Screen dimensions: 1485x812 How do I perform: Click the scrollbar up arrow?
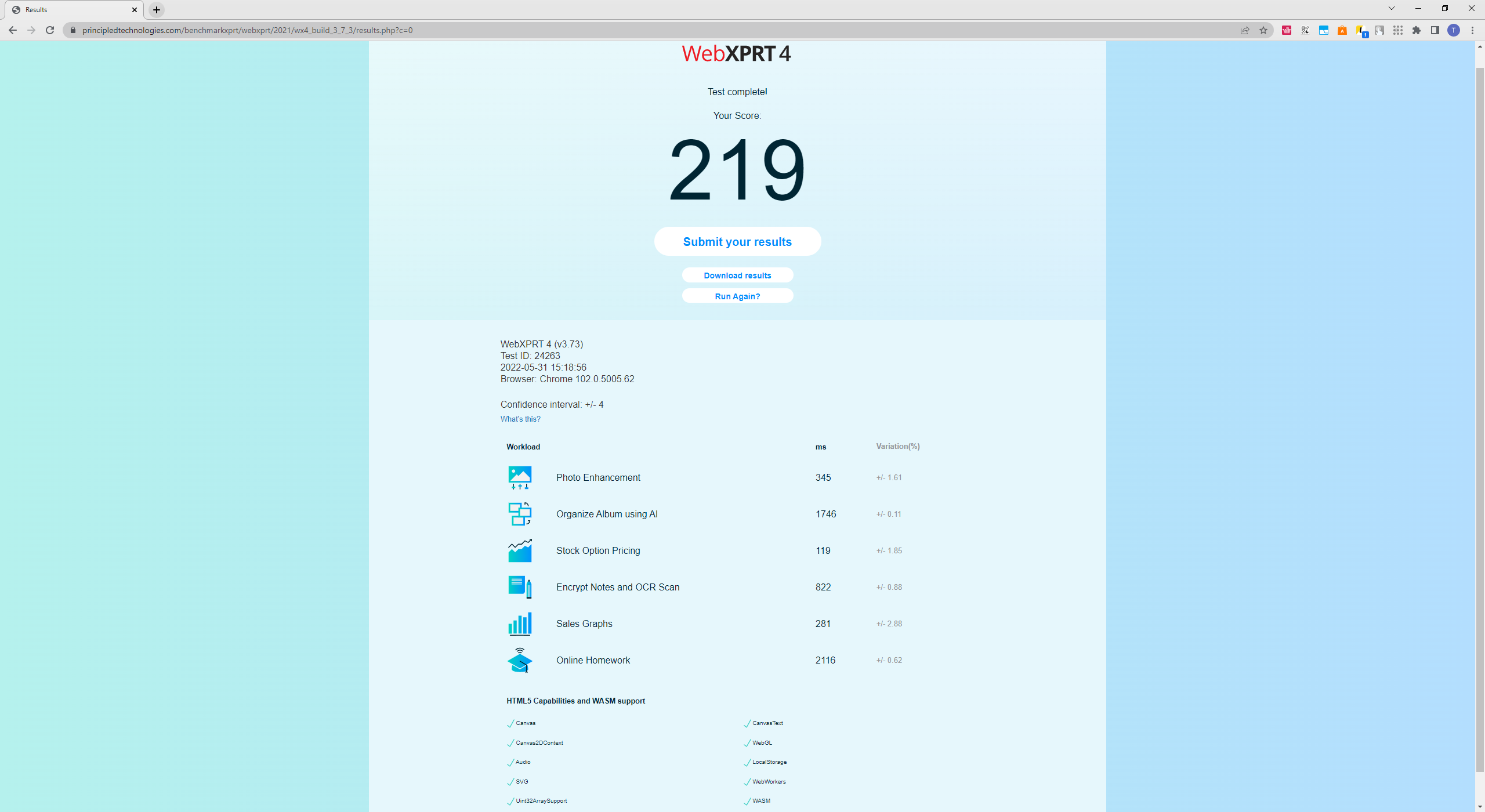1480,46
